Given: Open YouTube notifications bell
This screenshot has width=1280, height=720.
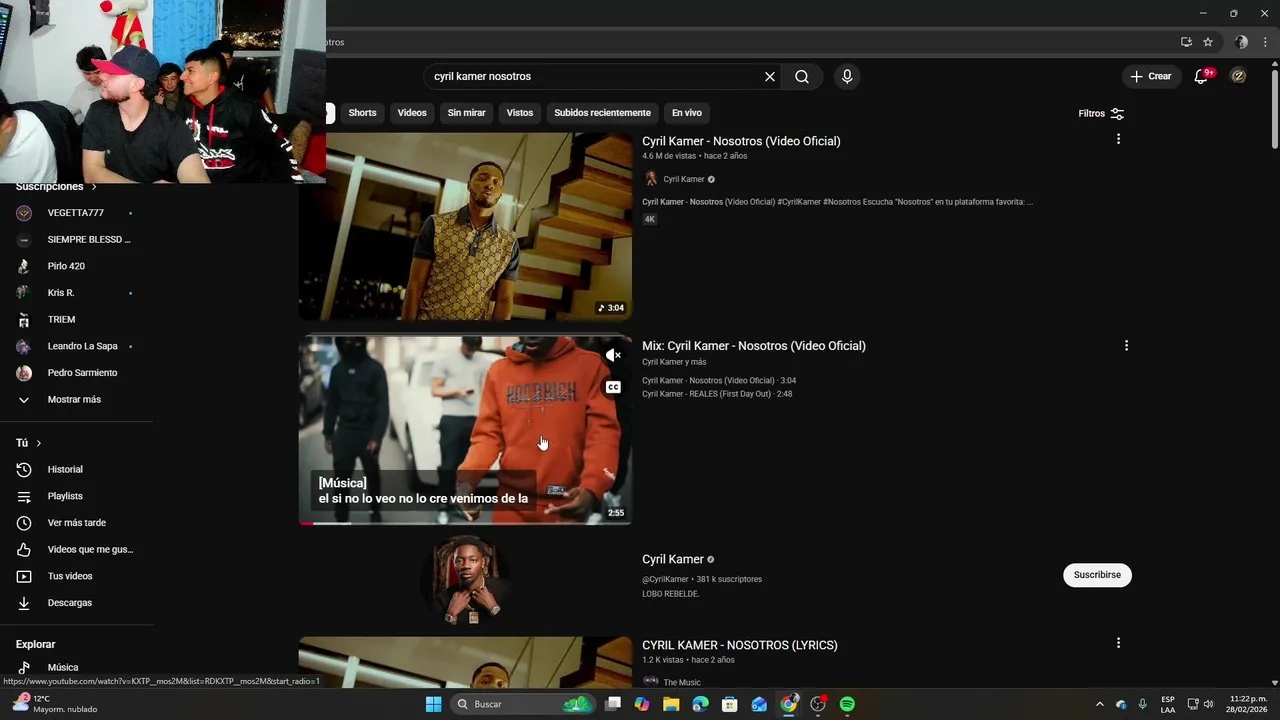Looking at the screenshot, I should click(1202, 76).
